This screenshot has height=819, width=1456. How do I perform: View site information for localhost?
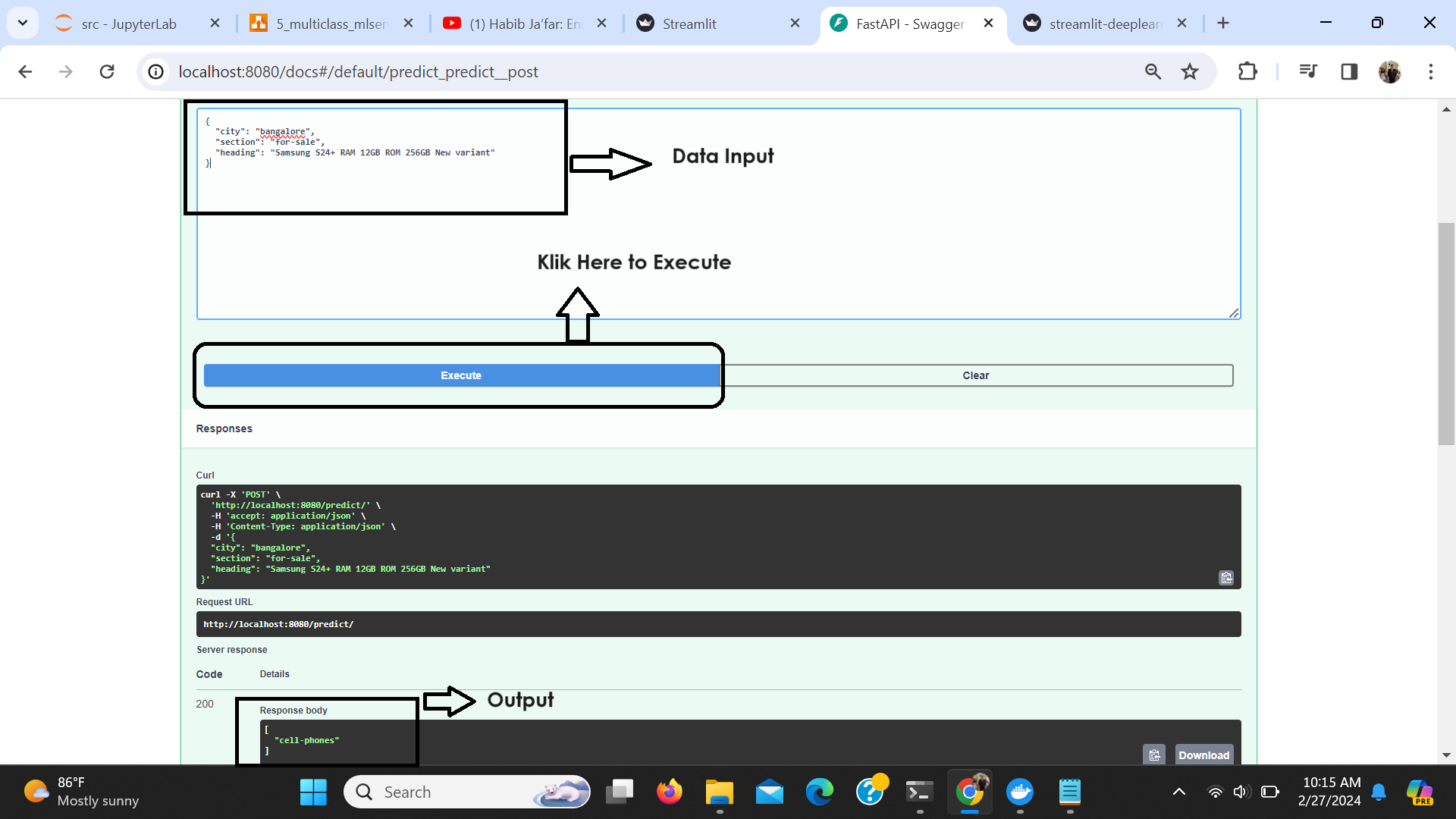[x=155, y=71]
